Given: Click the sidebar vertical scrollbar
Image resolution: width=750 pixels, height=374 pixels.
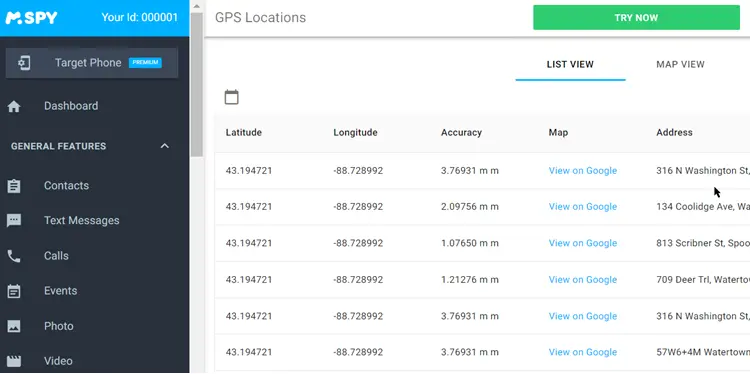Looking at the screenshot, I should tap(197, 85).
